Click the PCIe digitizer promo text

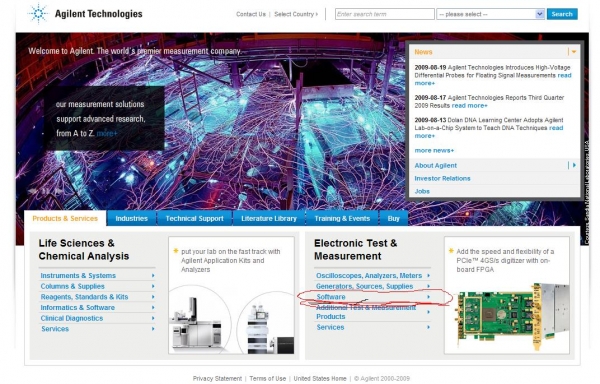pos(505,260)
